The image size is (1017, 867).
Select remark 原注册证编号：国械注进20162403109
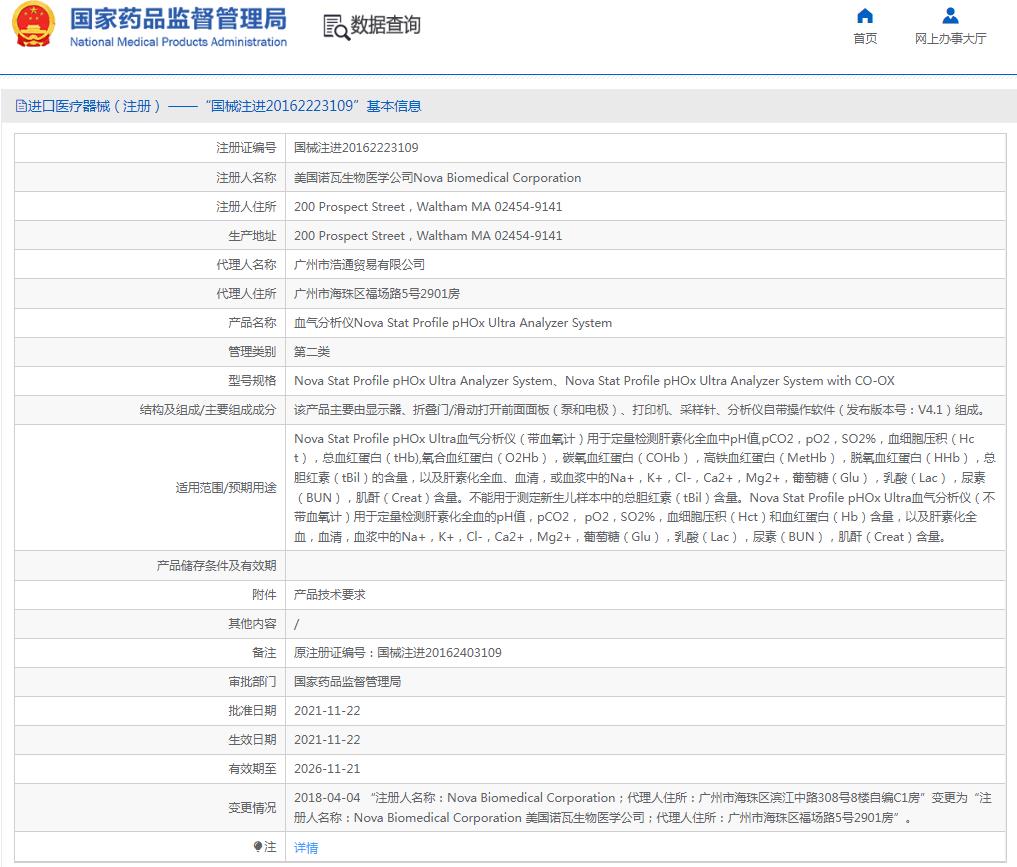[398, 652]
